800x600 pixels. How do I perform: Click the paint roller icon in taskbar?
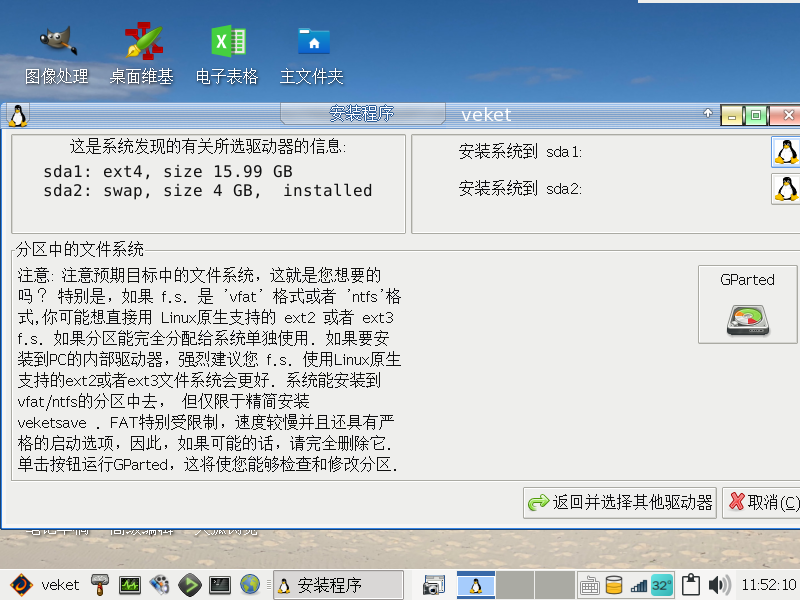(x=100, y=585)
